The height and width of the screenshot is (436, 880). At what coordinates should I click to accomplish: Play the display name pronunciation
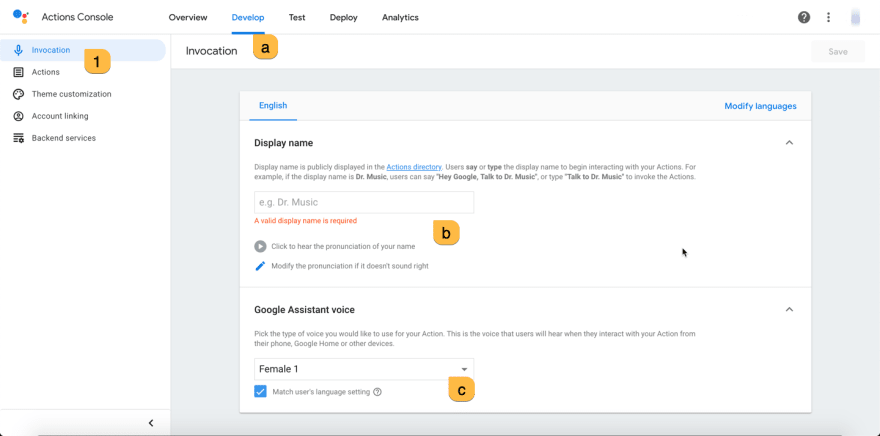pyautogui.click(x=260, y=246)
